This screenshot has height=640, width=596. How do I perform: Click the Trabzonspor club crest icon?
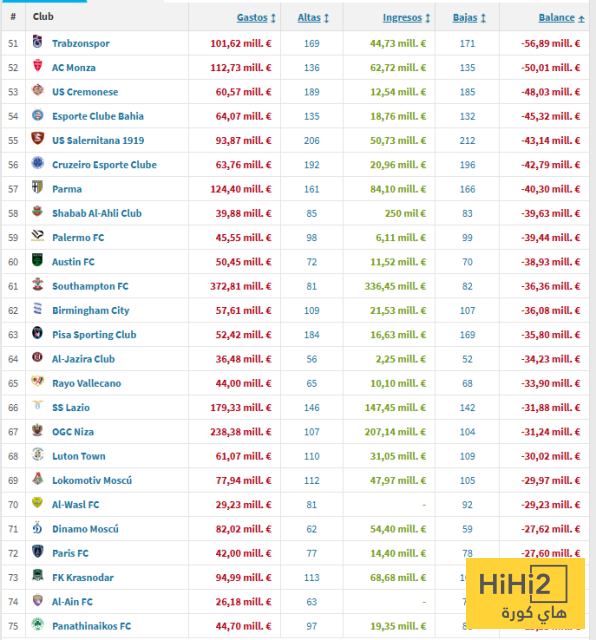pyautogui.click(x=38, y=41)
